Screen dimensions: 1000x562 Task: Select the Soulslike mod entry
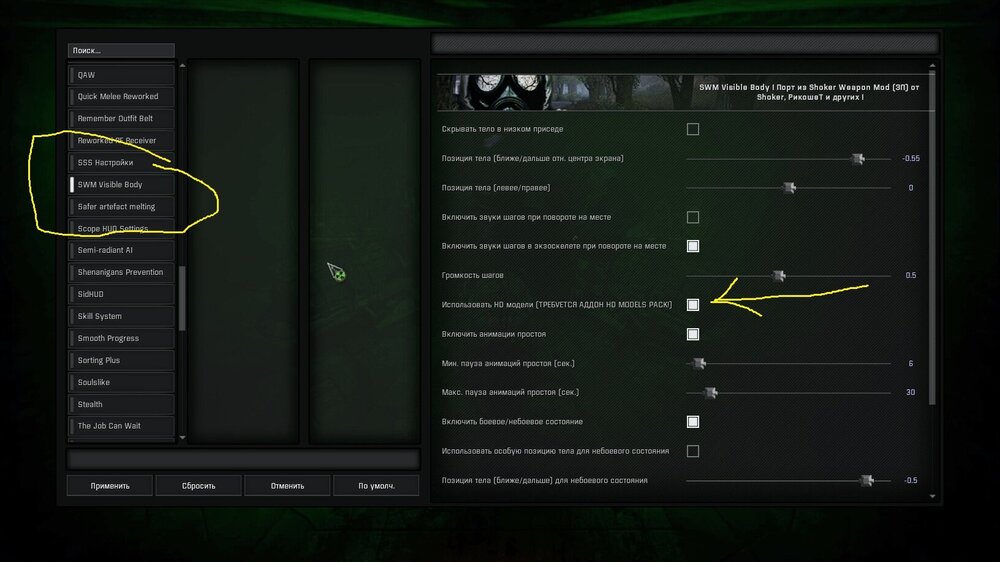tap(121, 382)
